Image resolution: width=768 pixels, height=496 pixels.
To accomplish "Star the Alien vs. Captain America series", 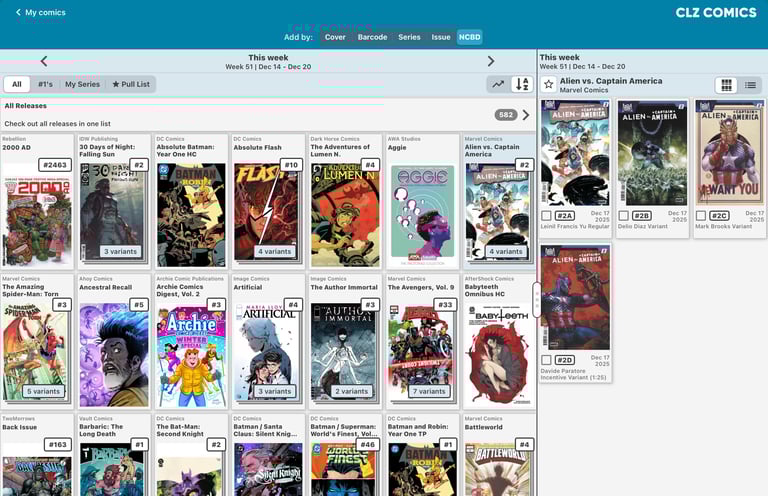I will [x=549, y=85].
